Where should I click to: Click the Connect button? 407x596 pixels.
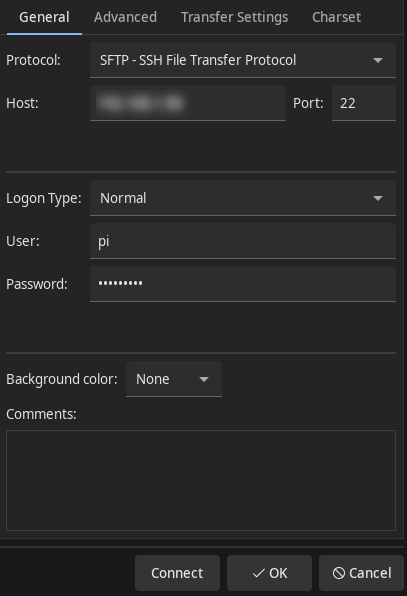click(177, 573)
